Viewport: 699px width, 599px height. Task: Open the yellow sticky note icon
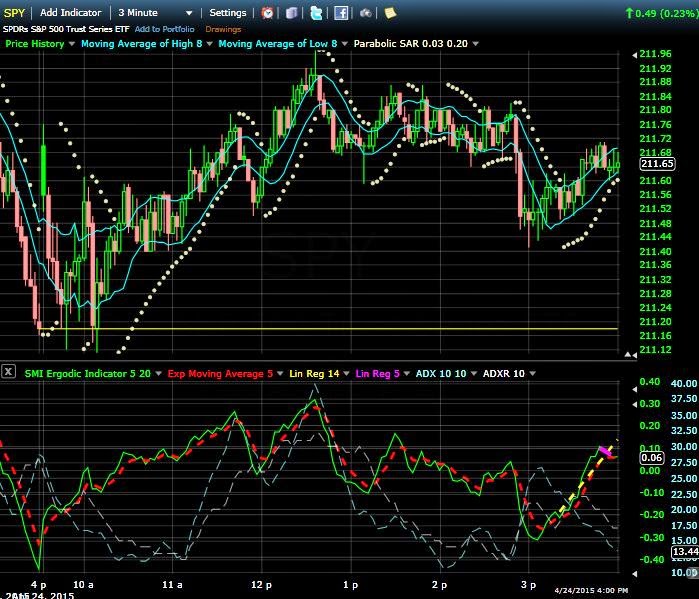[390, 13]
